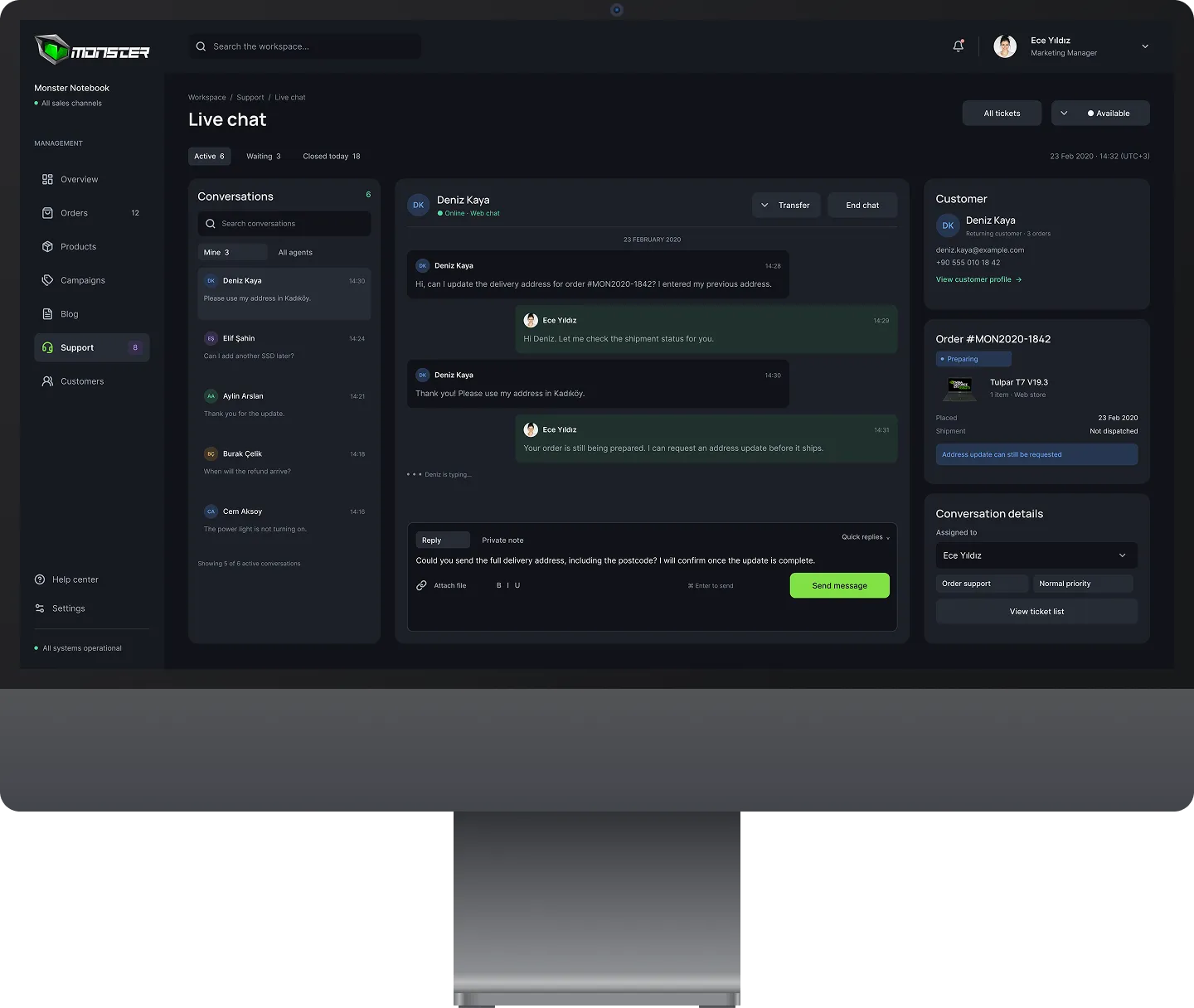Select the Mine 3 filter
This screenshot has width=1194, height=1008.
(x=232, y=253)
